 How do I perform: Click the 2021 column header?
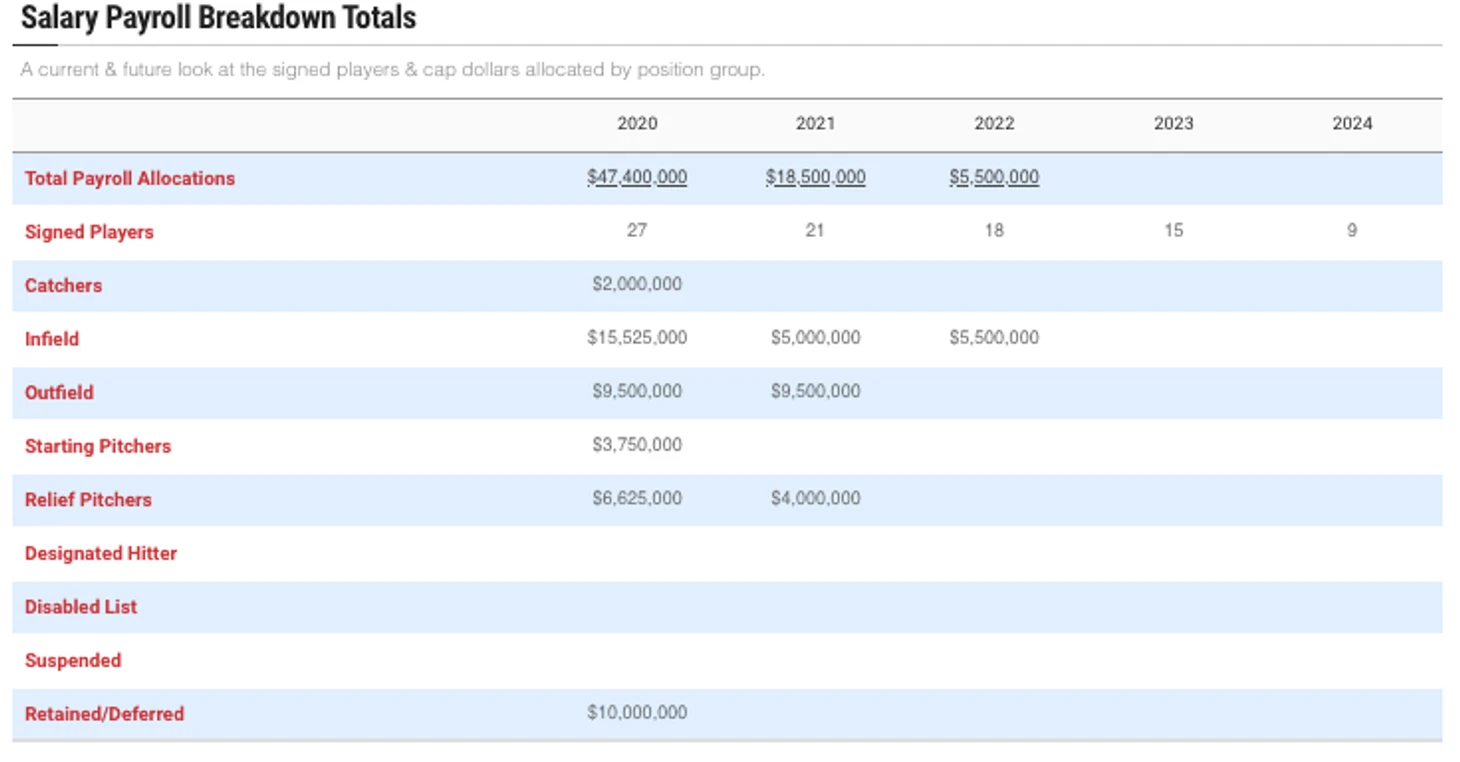(815, 123)
